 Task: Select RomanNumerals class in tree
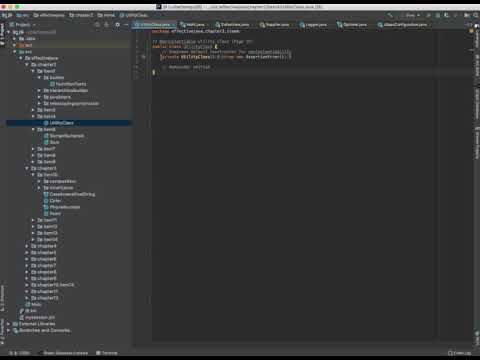(x=64, y=136)
